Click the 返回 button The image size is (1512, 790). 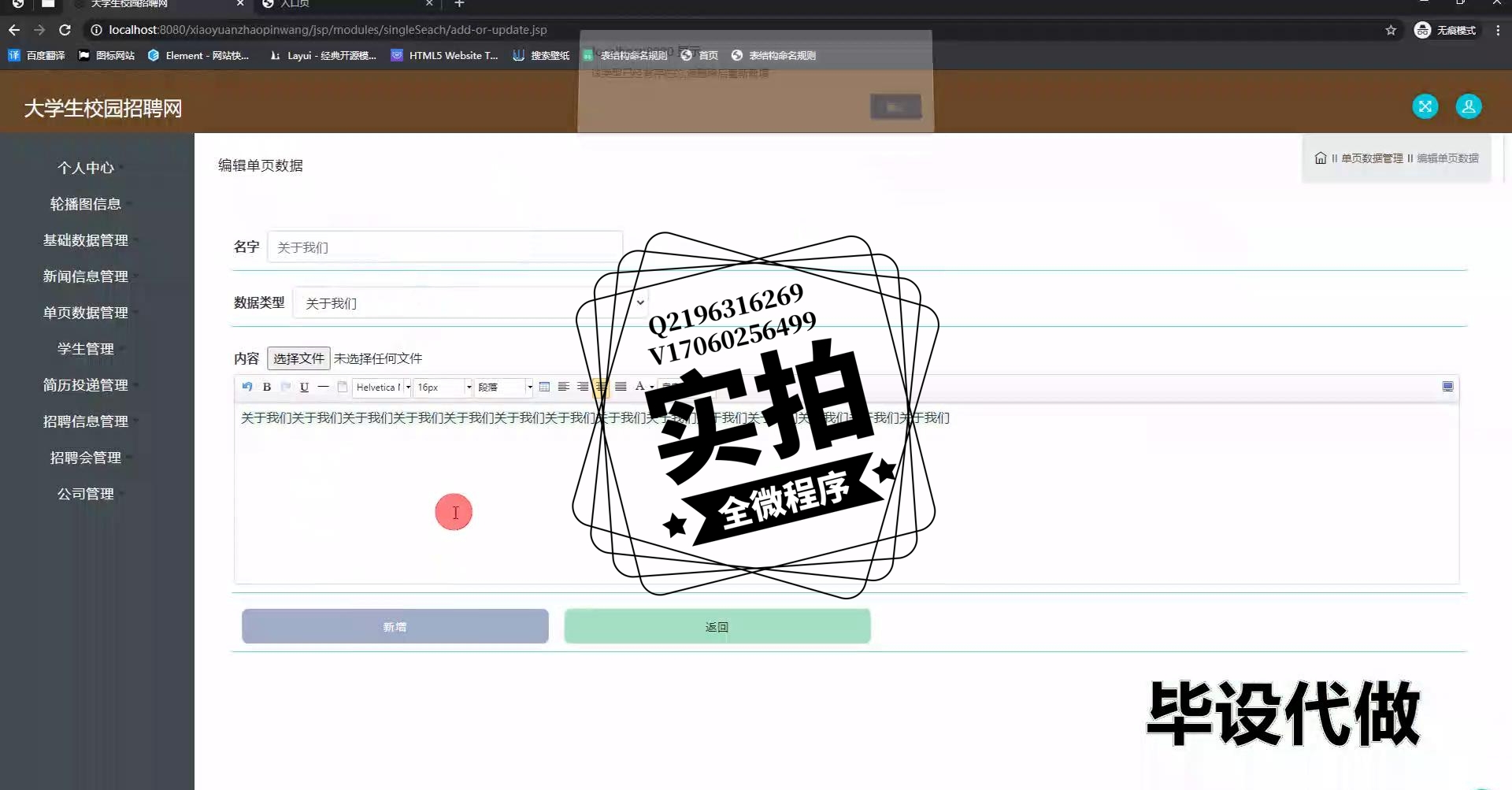(x=717, y=626)
